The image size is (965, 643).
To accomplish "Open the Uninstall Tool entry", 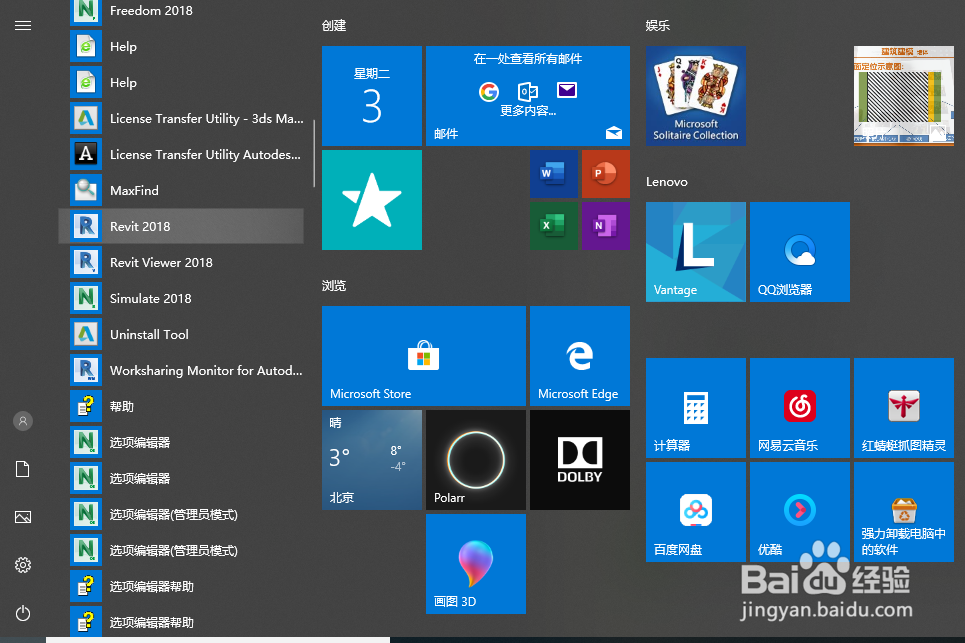I will pyautogui.click(x=187, y=334).
